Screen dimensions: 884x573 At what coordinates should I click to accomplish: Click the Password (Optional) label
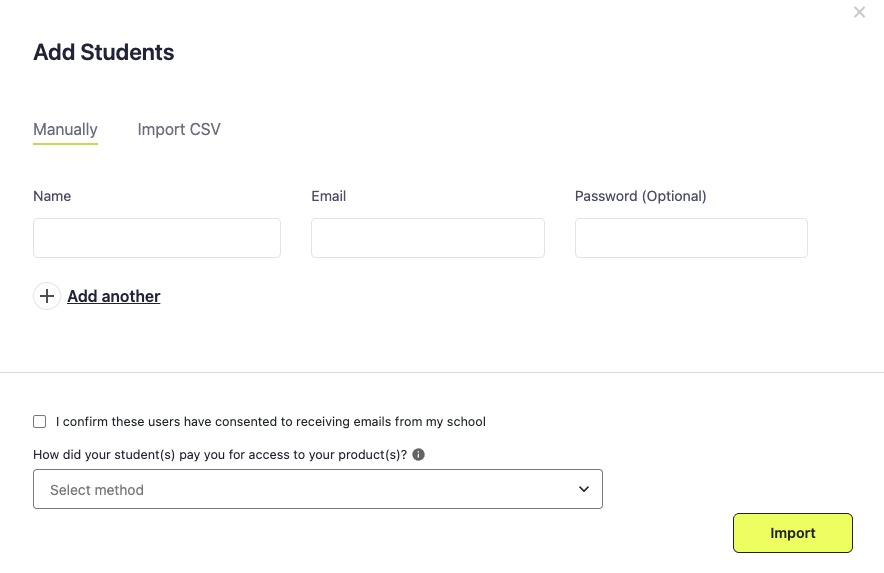640,196
